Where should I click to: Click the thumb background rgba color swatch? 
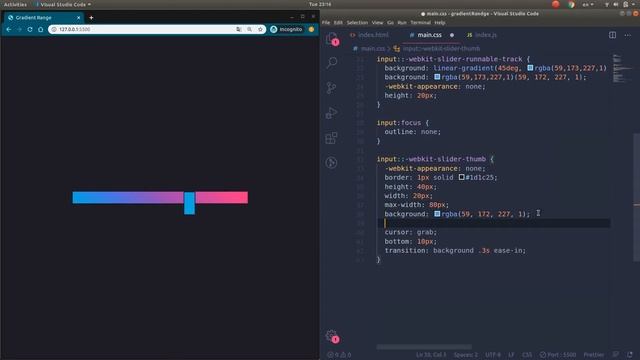point(437,214)
